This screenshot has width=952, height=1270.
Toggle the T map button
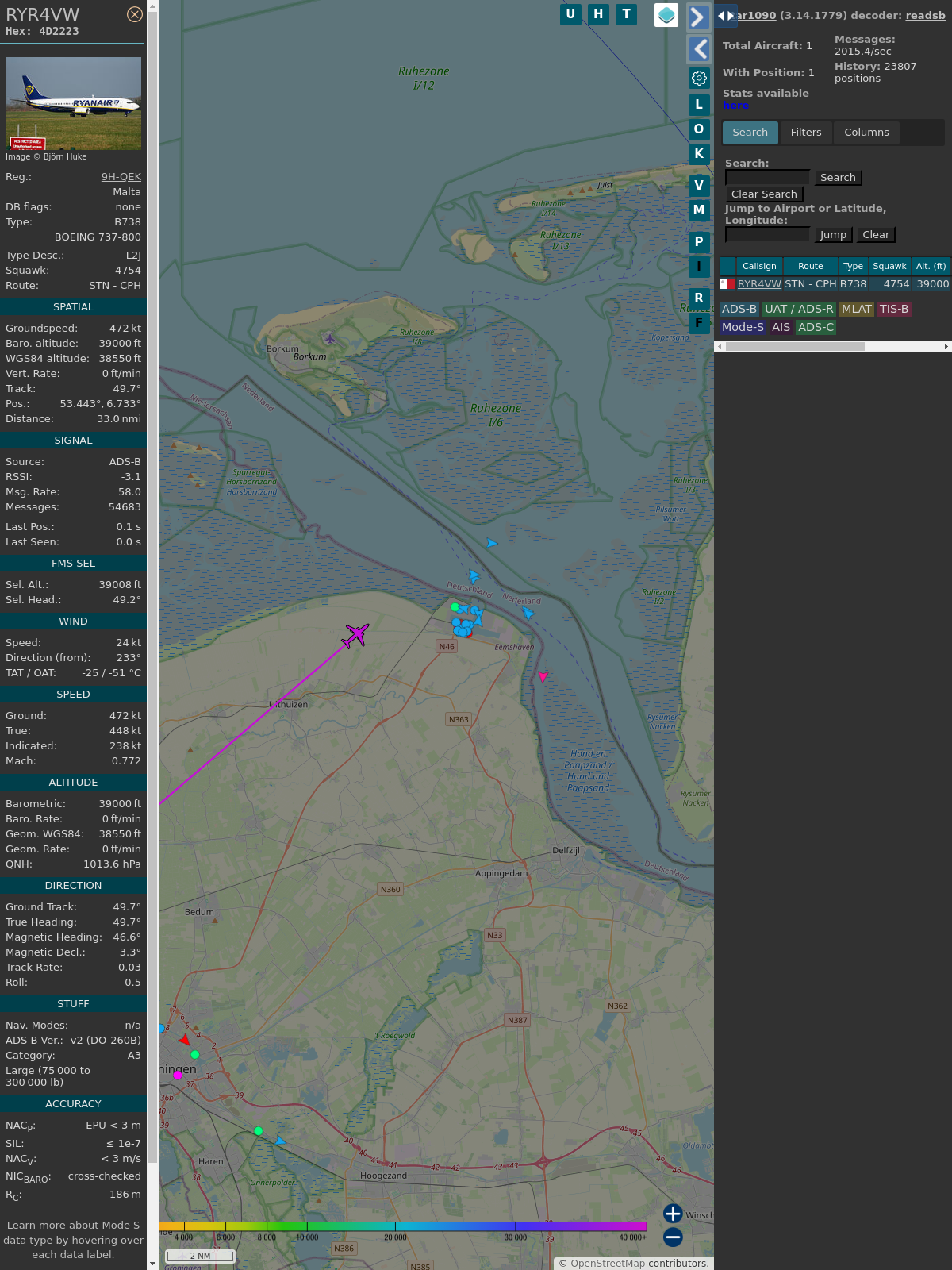pos(627,14)
